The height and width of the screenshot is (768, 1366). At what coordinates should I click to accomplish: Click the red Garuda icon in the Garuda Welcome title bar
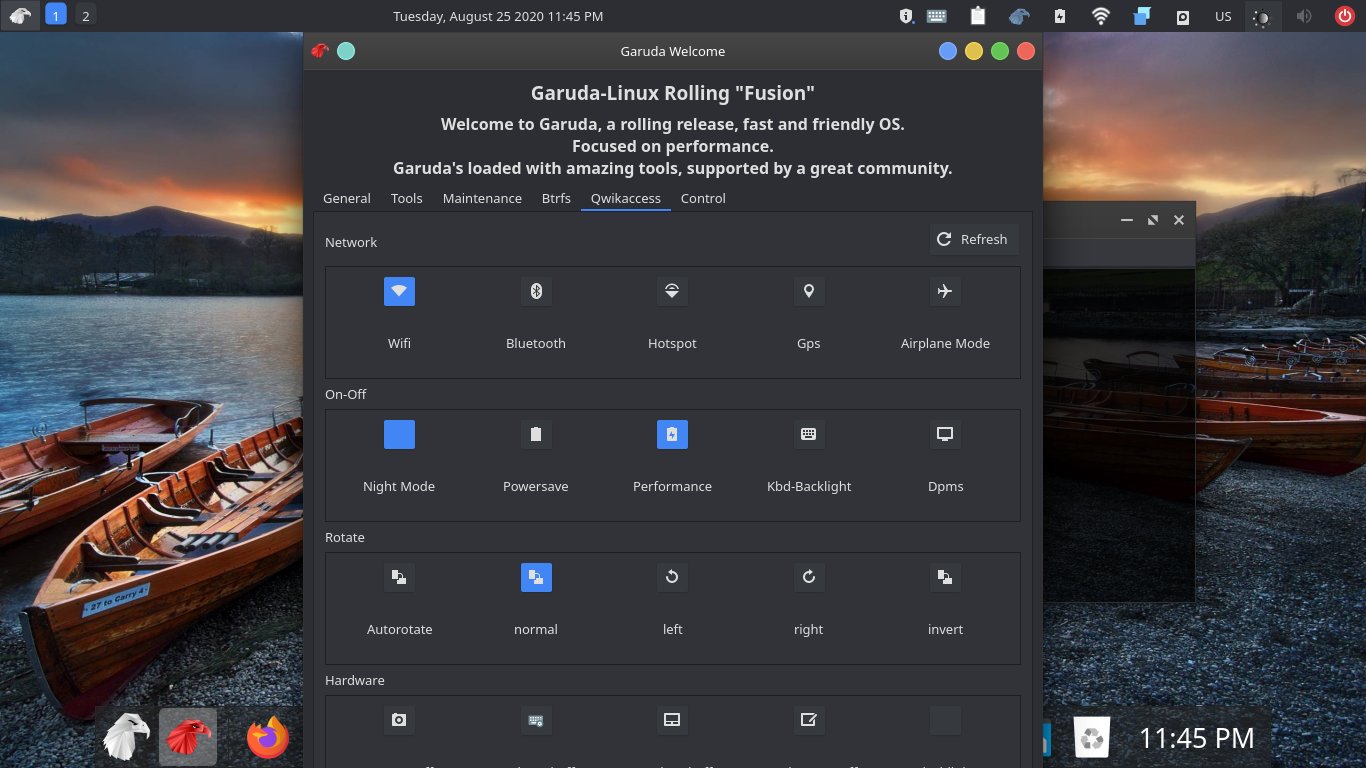320,51
